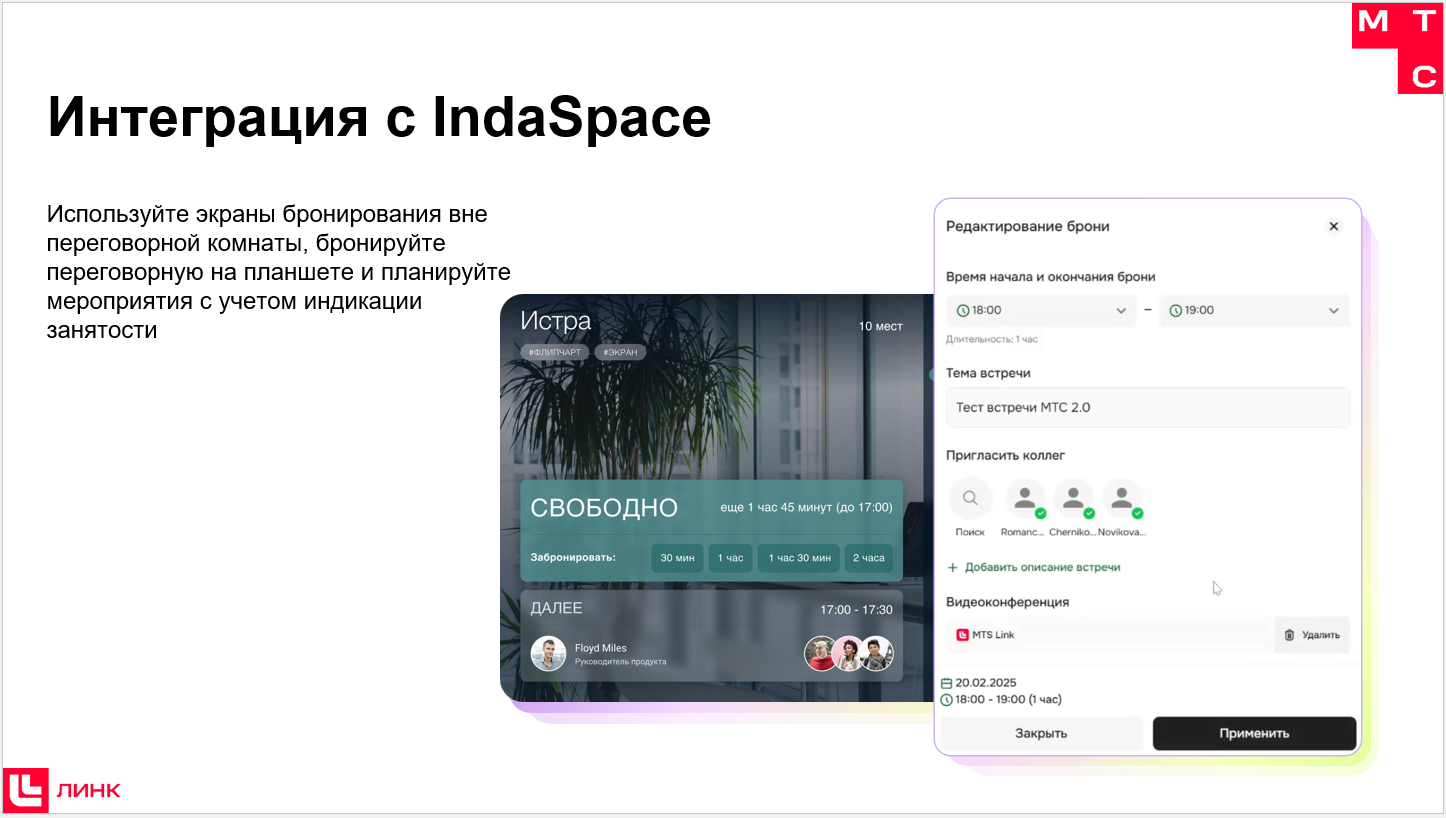Click the Истра room title
The width and height of the screenshot is (1446, 818).
coord(556,321)
